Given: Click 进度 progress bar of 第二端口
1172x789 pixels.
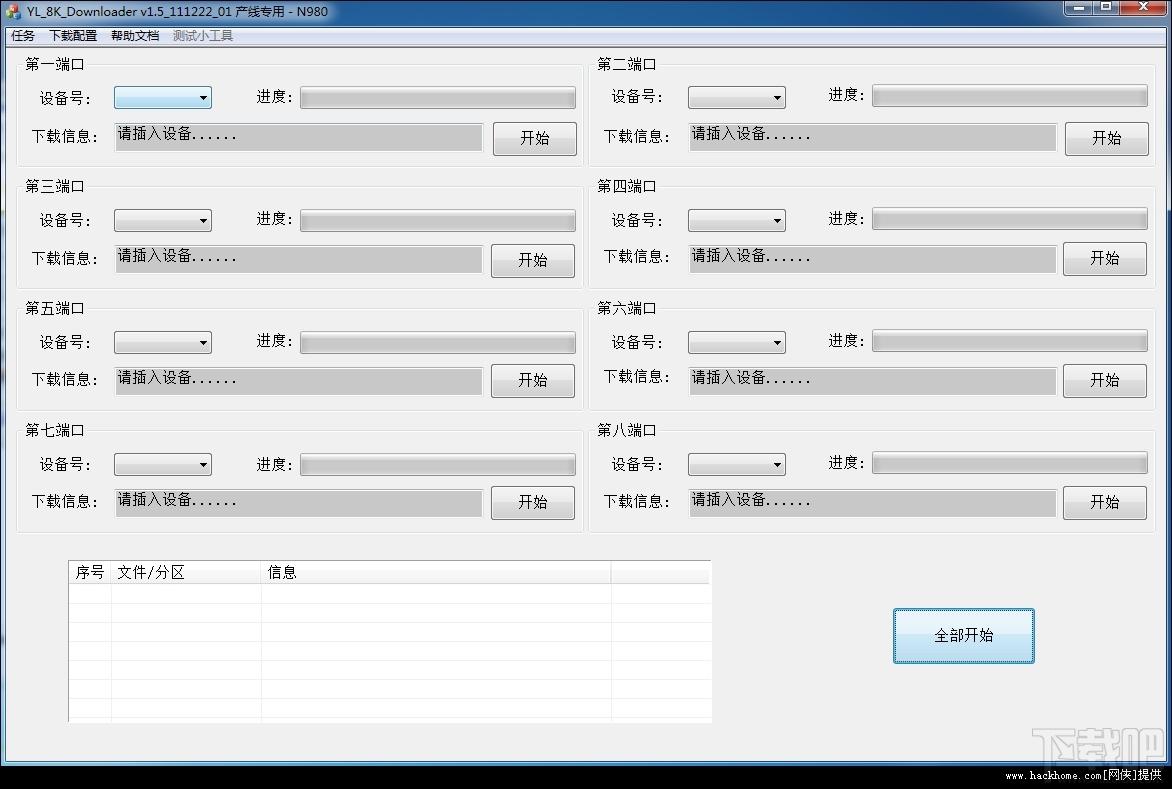Looking at the screenshot, I should [1010, 96].
